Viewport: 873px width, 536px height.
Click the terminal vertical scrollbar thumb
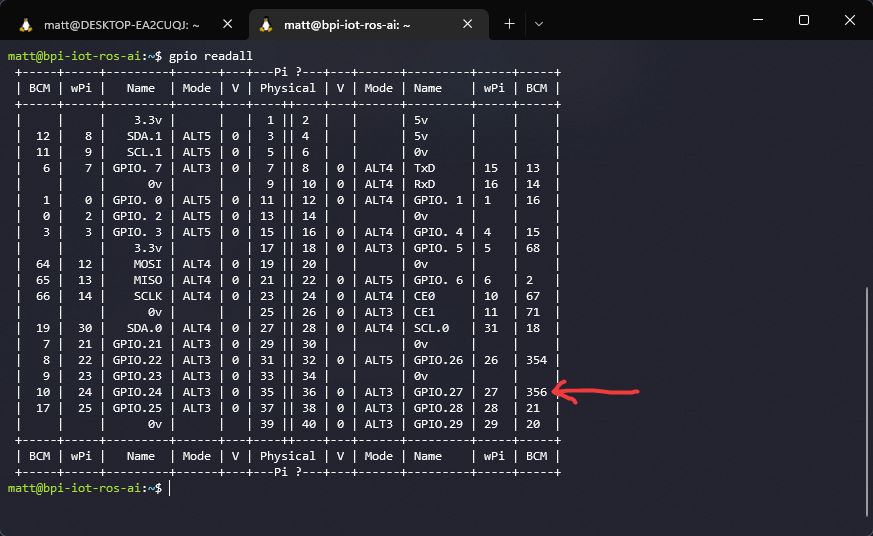(867, 401)
